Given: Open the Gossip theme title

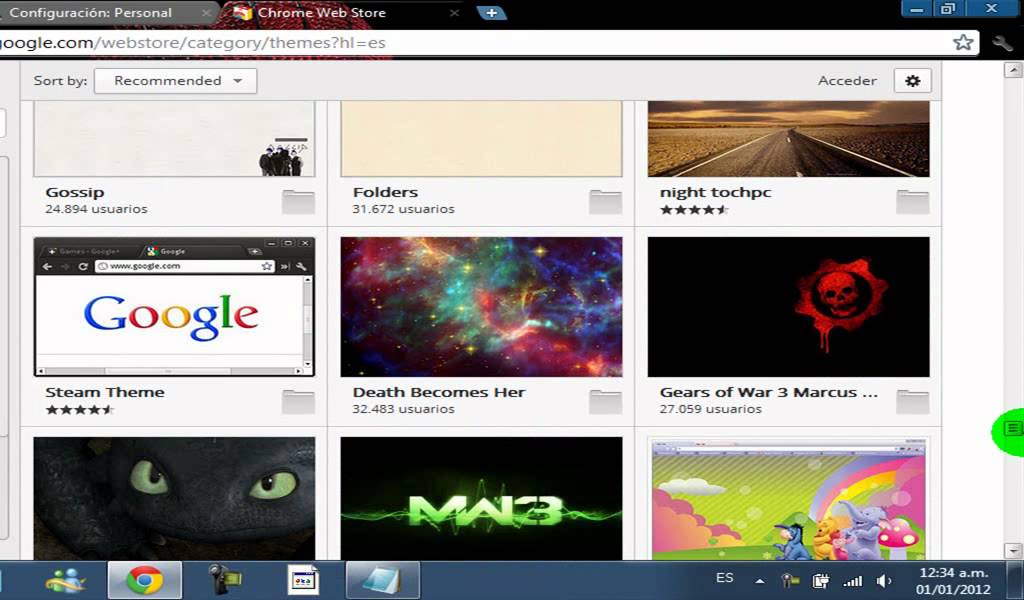Looking at the screenshot, I should (x=74, y=193).
